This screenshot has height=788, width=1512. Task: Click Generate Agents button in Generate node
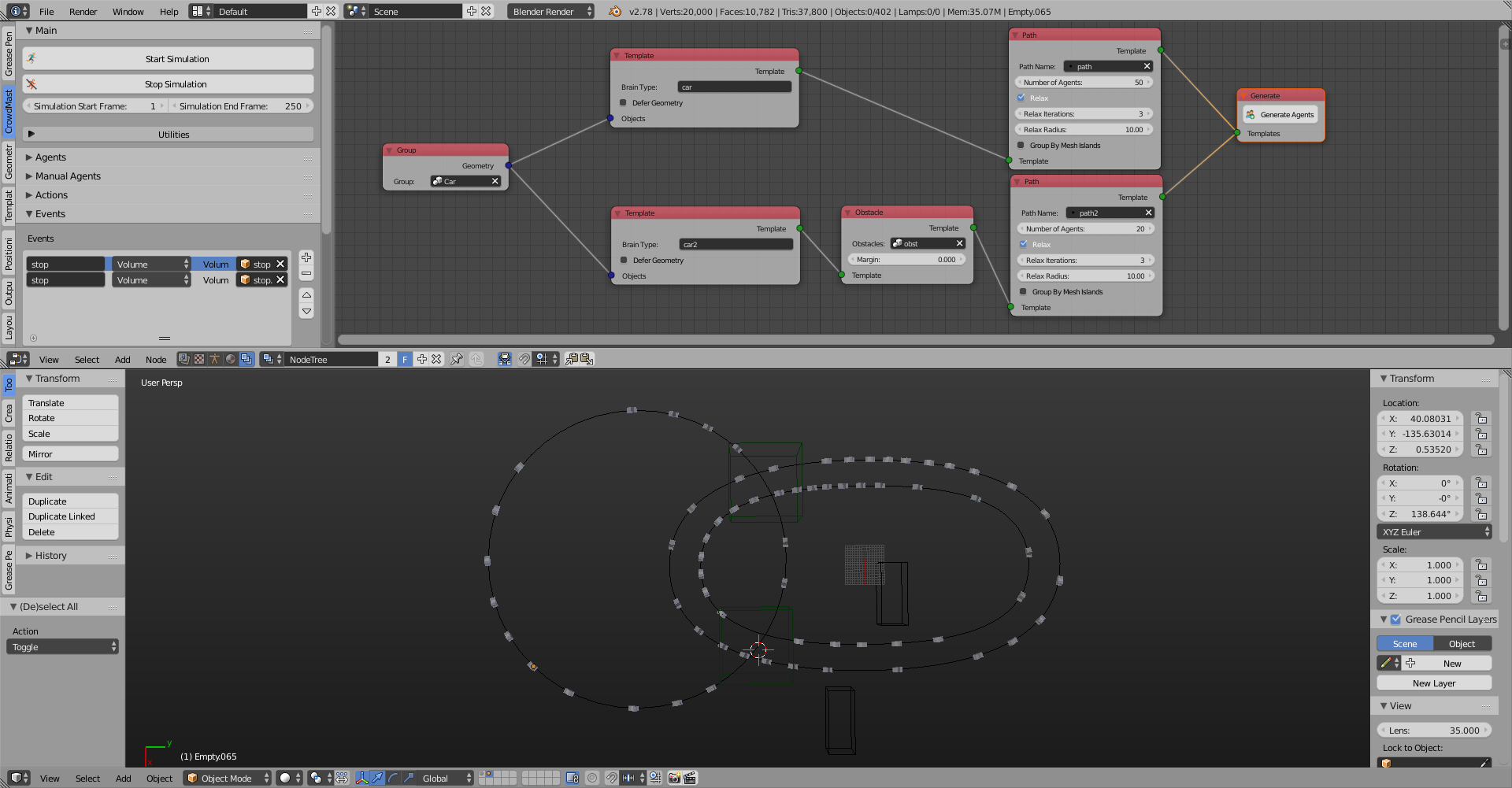click(x=1280, y=115)
